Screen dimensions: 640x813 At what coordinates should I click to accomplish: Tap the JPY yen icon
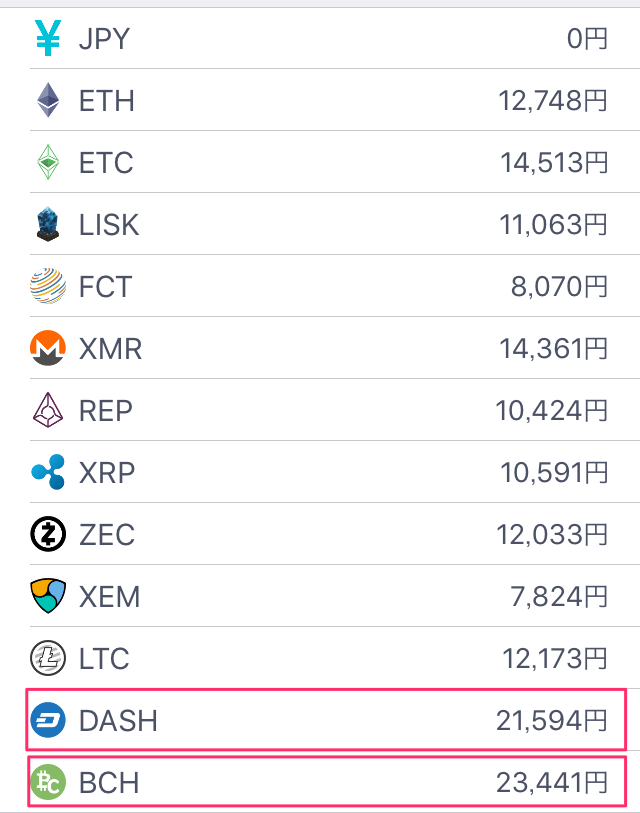[48, 38]
